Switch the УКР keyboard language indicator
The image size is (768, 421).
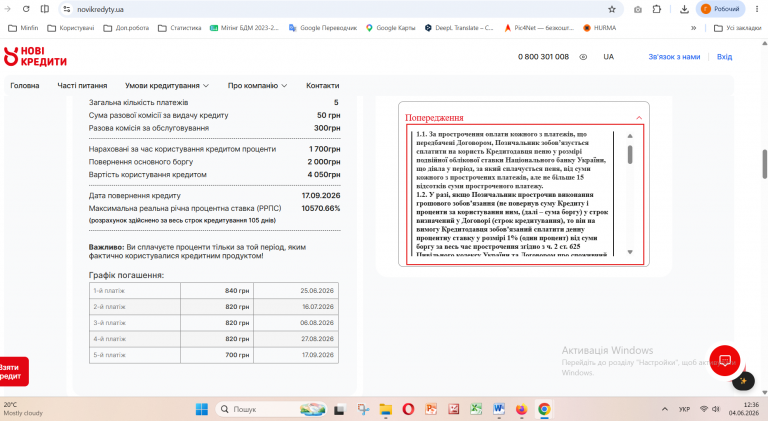(684, 409)
